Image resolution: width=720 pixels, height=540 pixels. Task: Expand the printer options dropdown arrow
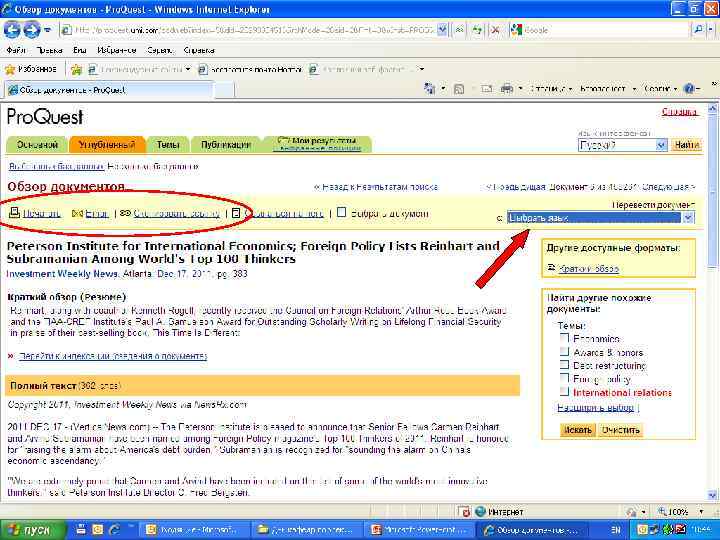520,89
